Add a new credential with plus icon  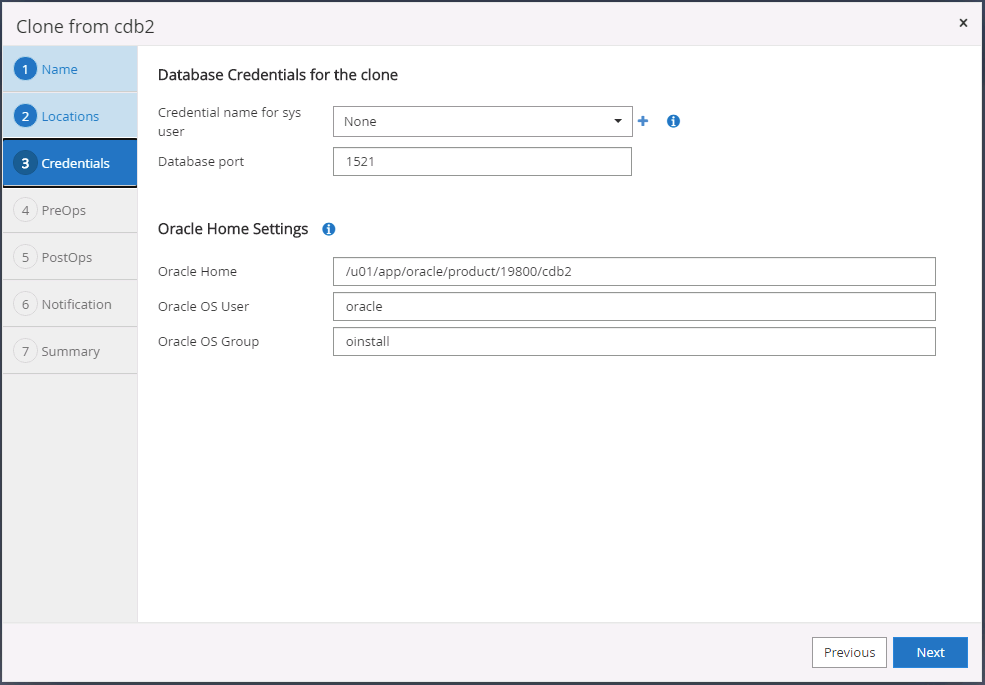point(643,121)
